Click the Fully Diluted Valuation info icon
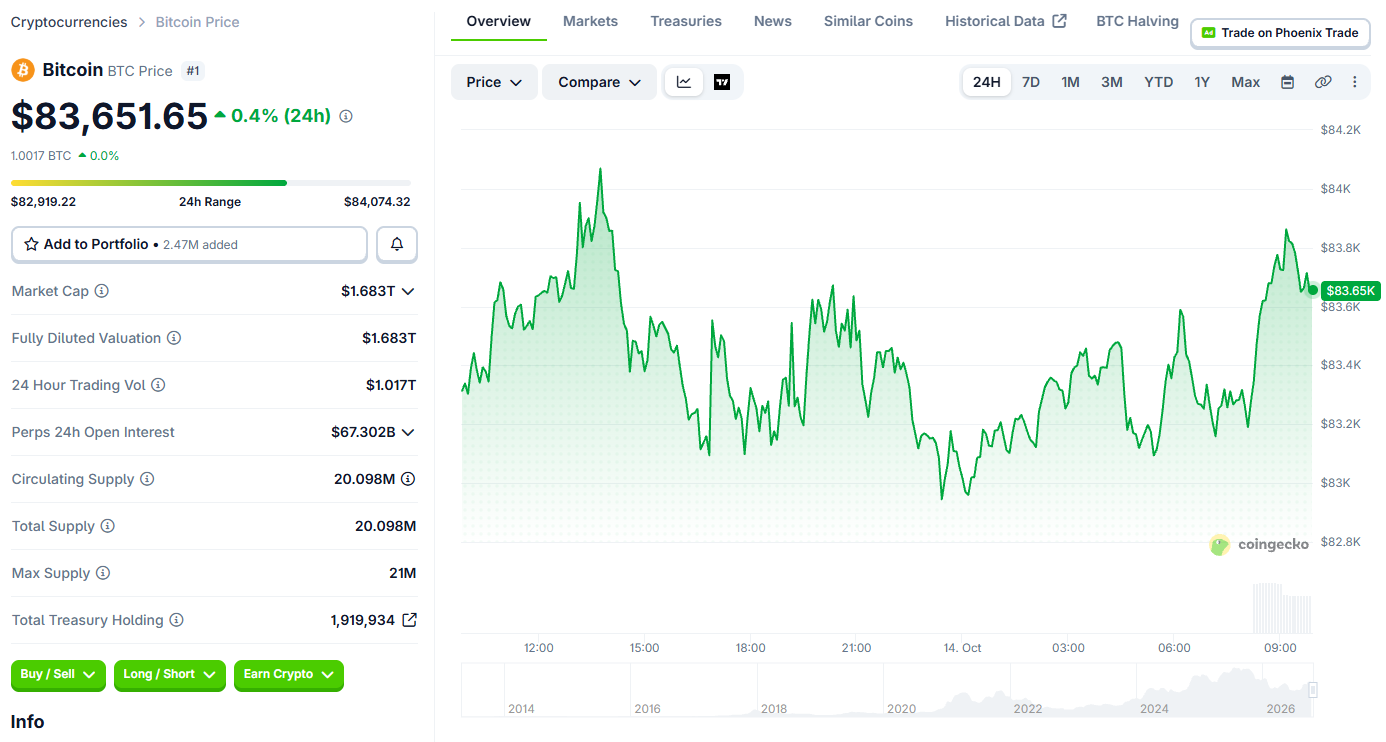The height and width of the screenshot is (742, 1386). coord(174,338)
